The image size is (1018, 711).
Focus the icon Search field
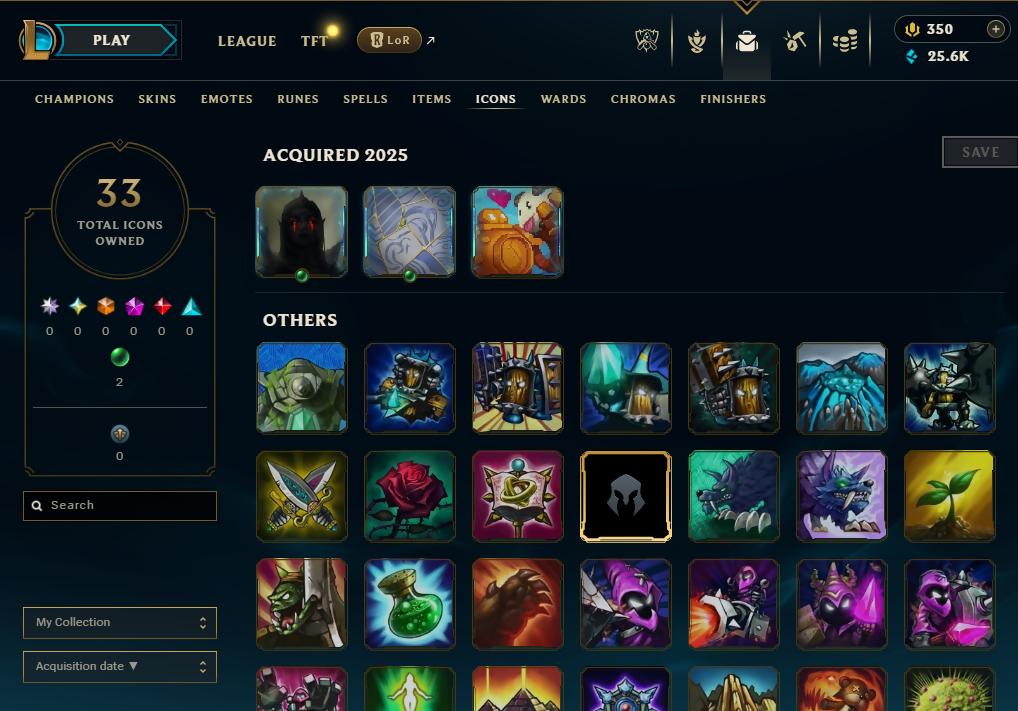click(120, 506)
